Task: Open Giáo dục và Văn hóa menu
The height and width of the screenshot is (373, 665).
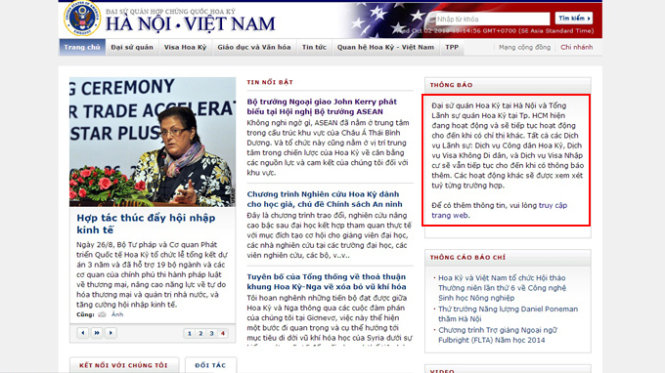Action: (x=254, y=47)
